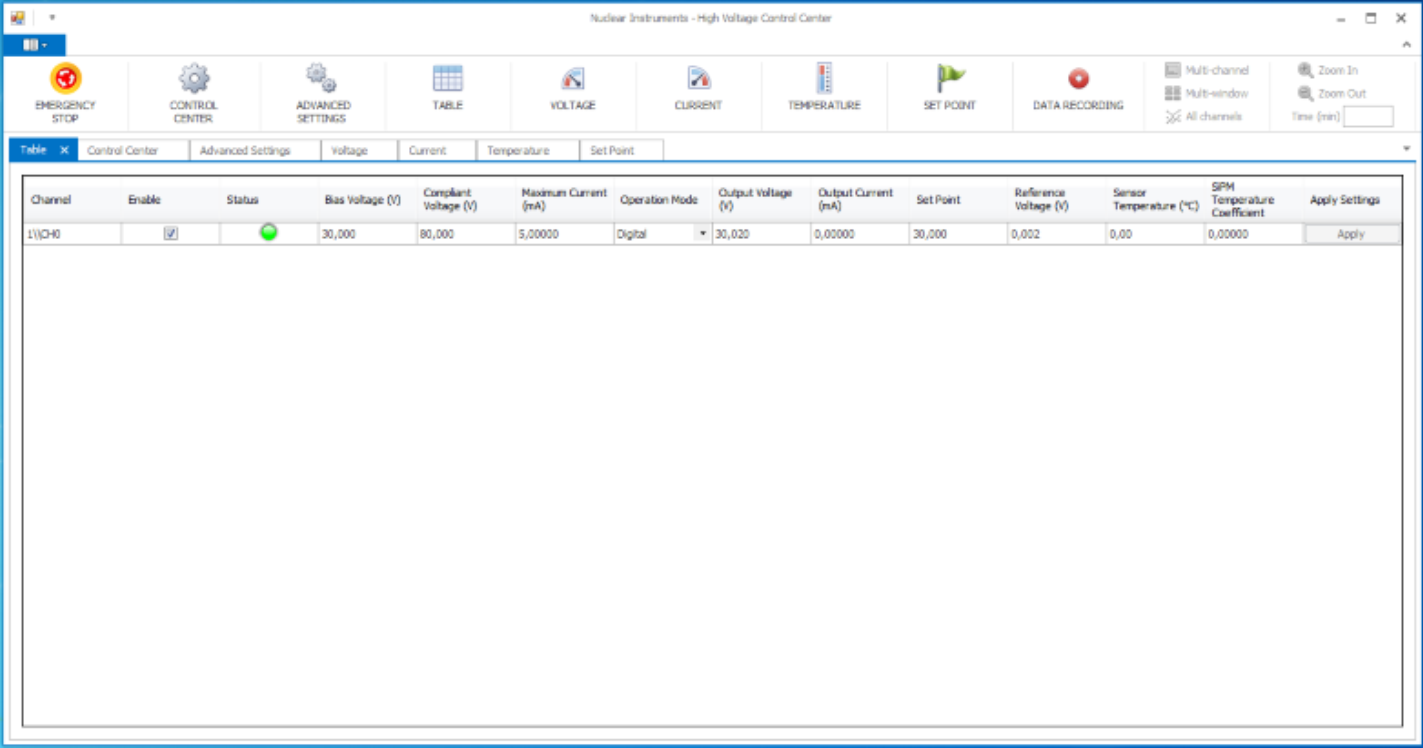Image resolution: width=1423 pixels, height=748 pixels.
Task: Toggle the Enable checkbox for CH0
Action: [171, 233]
